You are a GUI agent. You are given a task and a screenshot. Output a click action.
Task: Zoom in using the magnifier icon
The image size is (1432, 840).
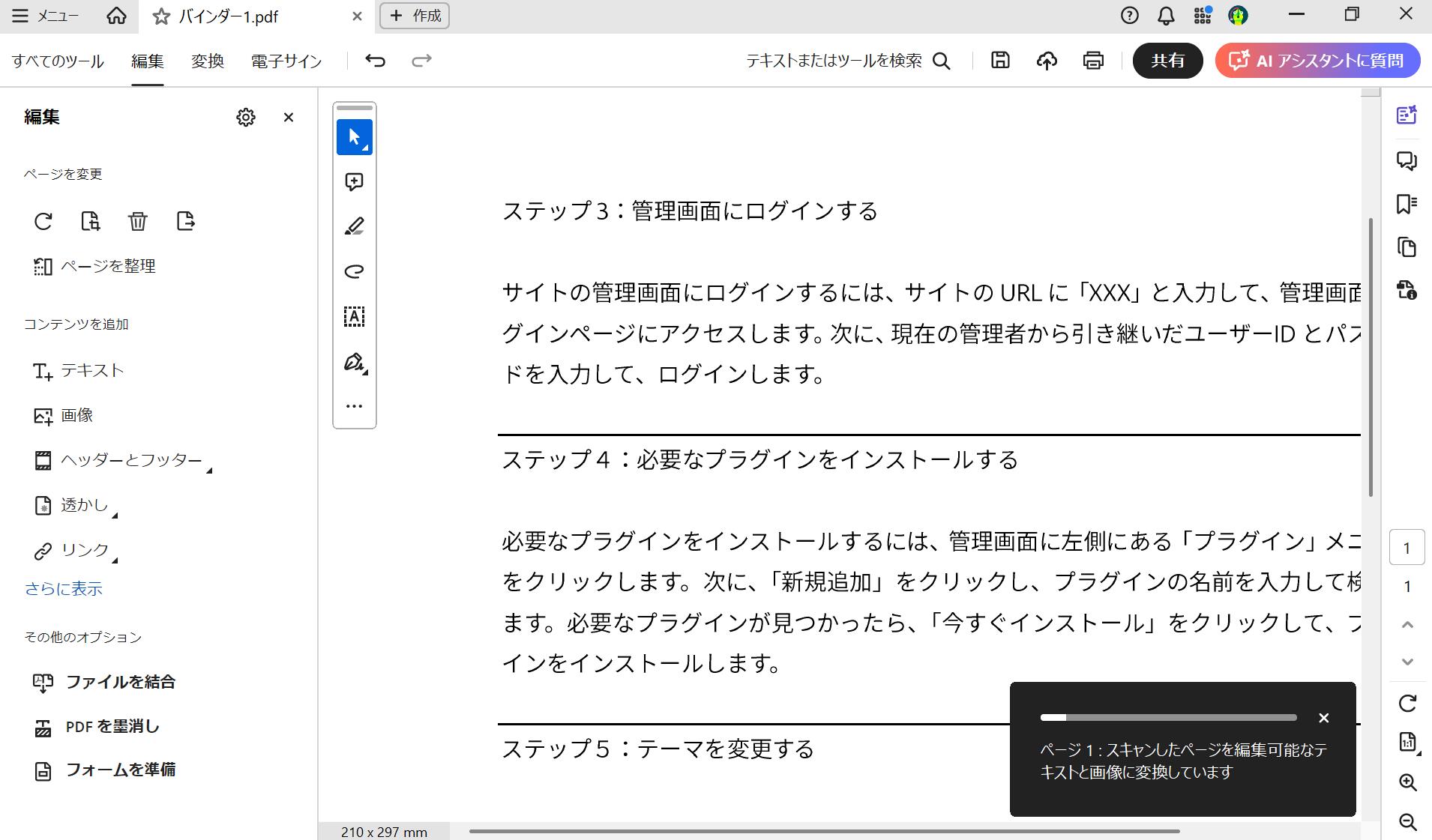(x=1408, y=782)
